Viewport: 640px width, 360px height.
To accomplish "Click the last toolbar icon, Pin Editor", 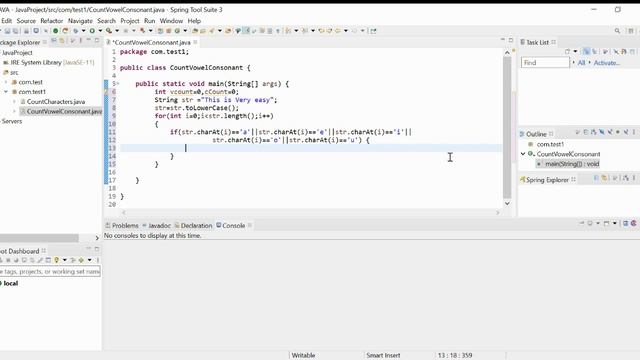I will pyautogui.click(x=373, y=31).
